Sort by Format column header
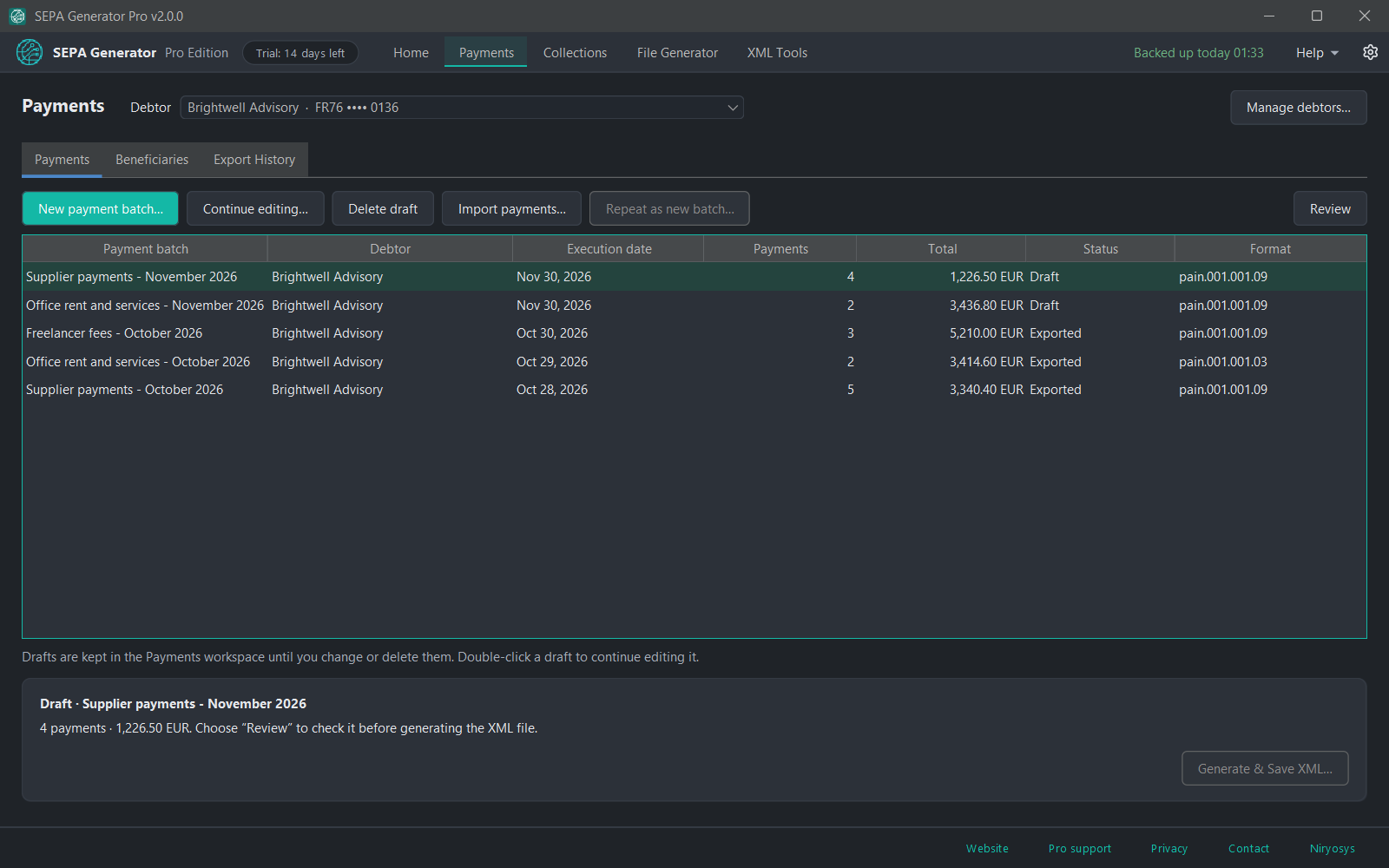This screenshot has height=868, width=1389. [x=1270, y=249]
